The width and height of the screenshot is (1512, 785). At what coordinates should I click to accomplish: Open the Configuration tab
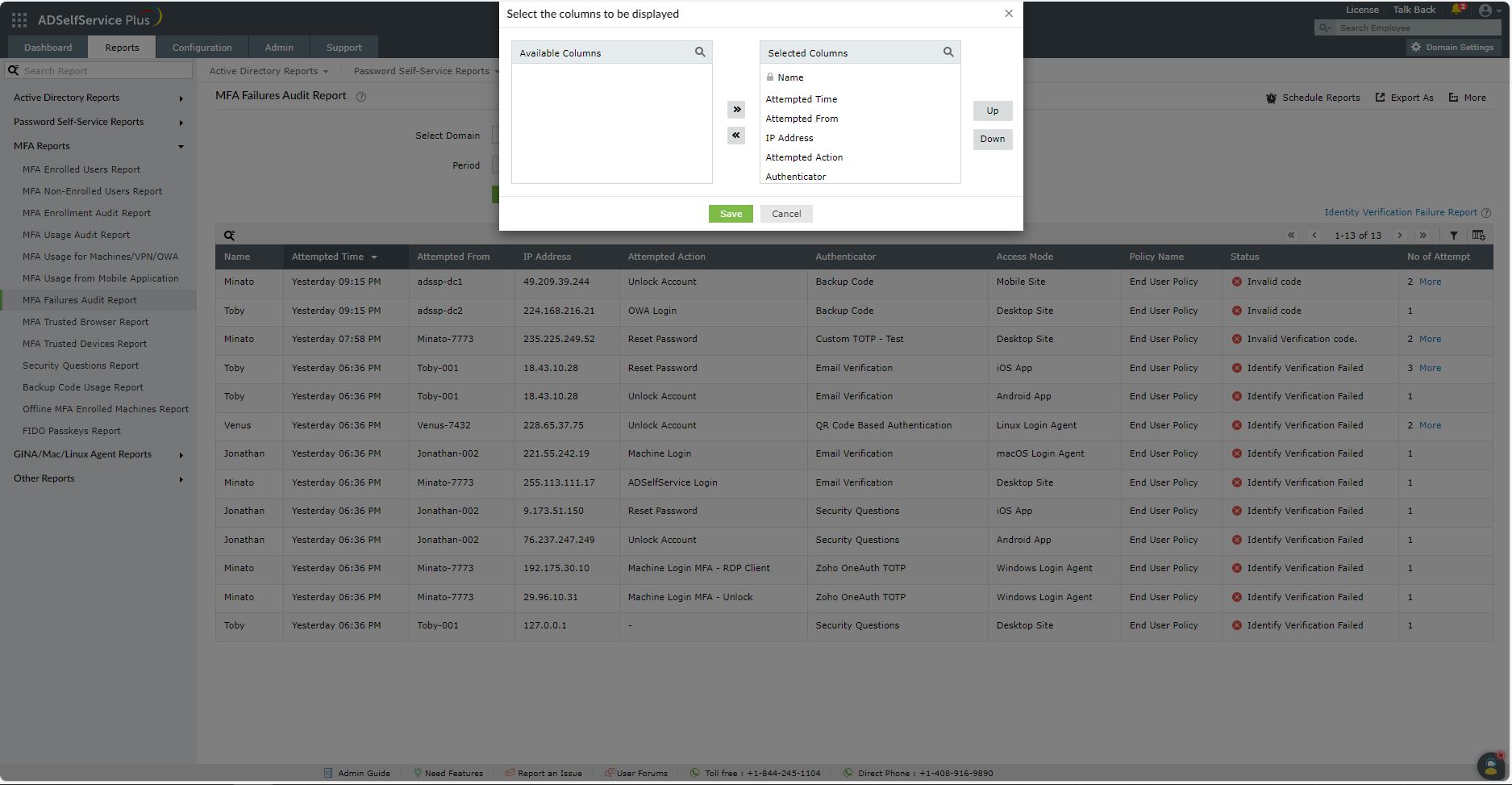click(202, 48)
